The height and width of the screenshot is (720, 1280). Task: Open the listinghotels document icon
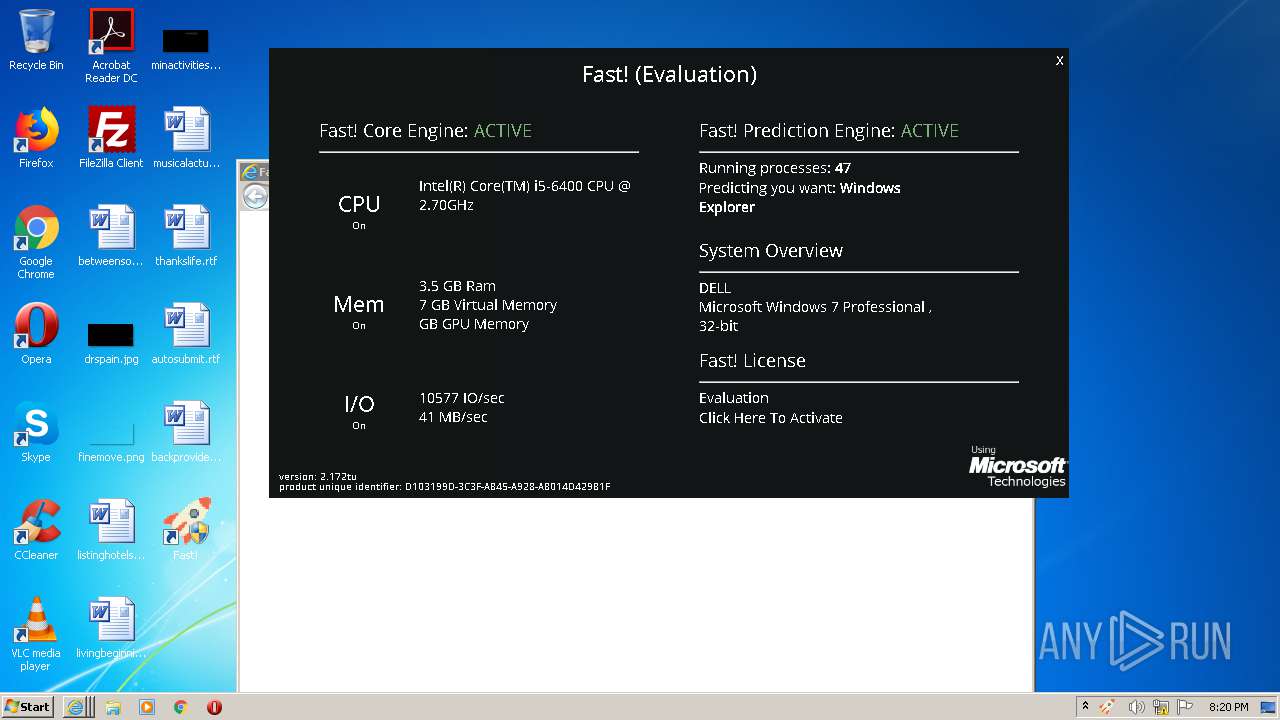(111, 530)
